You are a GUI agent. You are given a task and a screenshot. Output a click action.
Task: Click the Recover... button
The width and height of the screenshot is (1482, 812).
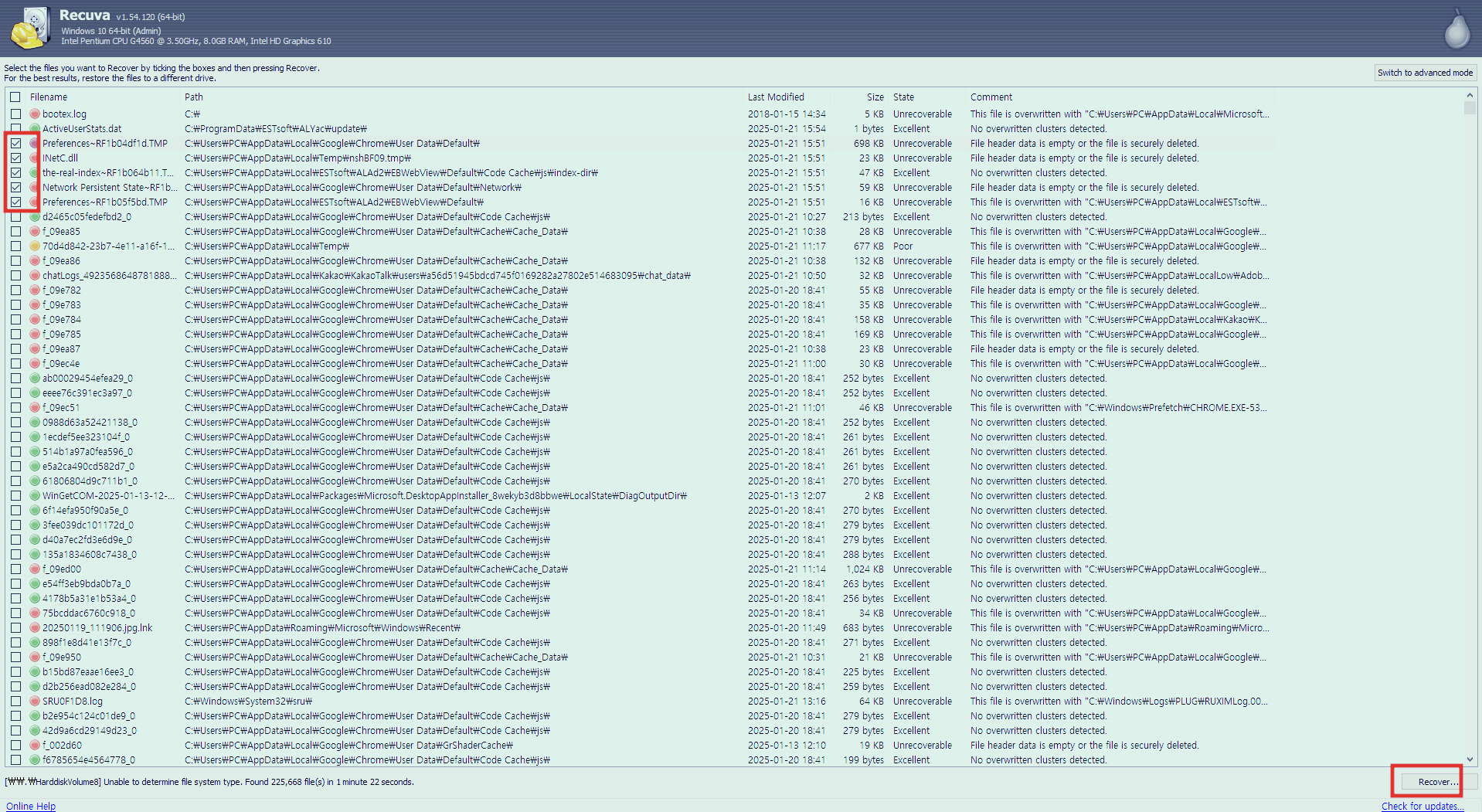point(1438,782)
